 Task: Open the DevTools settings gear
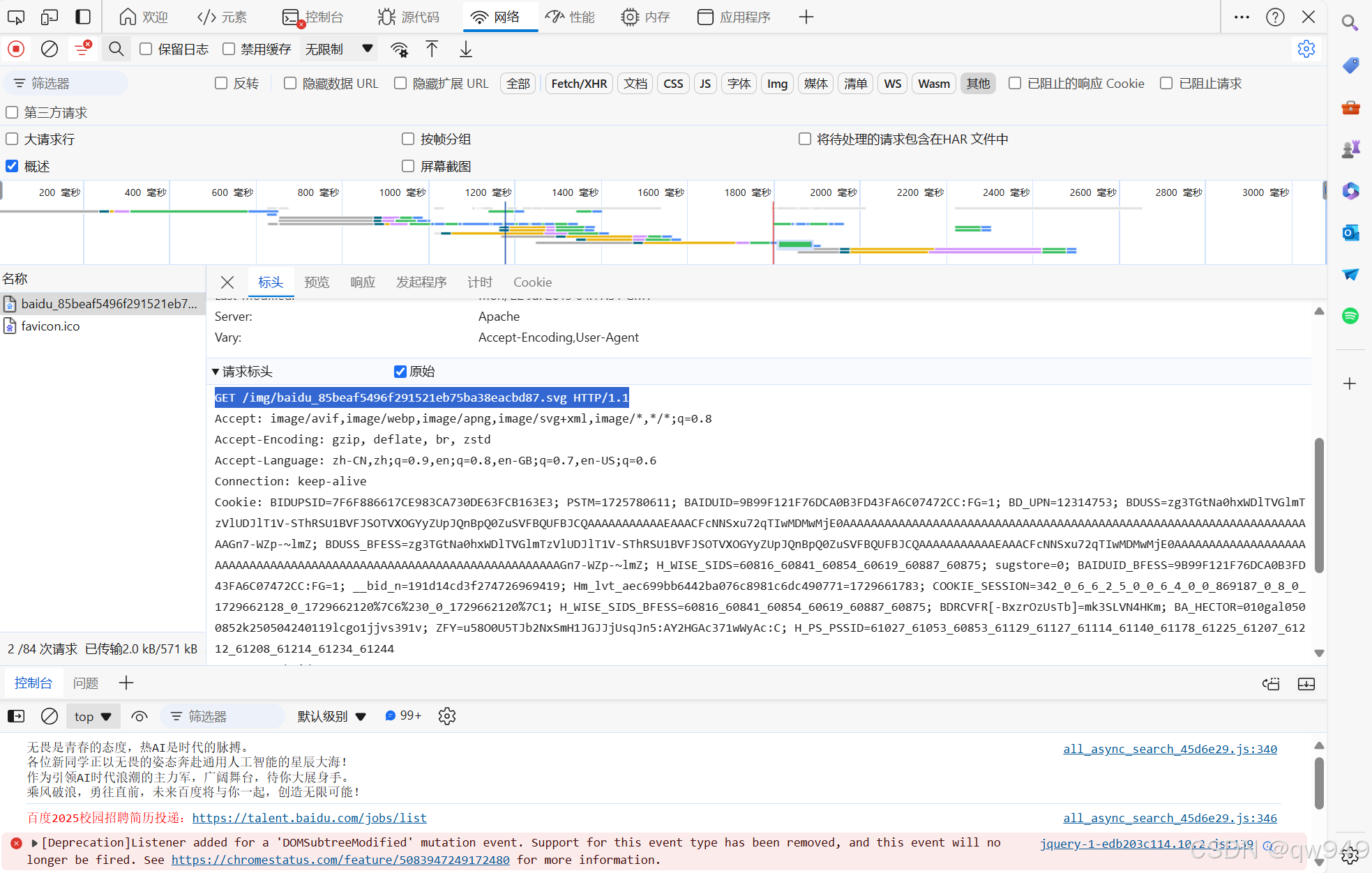pyautogui.click(x=1306, y=49)
